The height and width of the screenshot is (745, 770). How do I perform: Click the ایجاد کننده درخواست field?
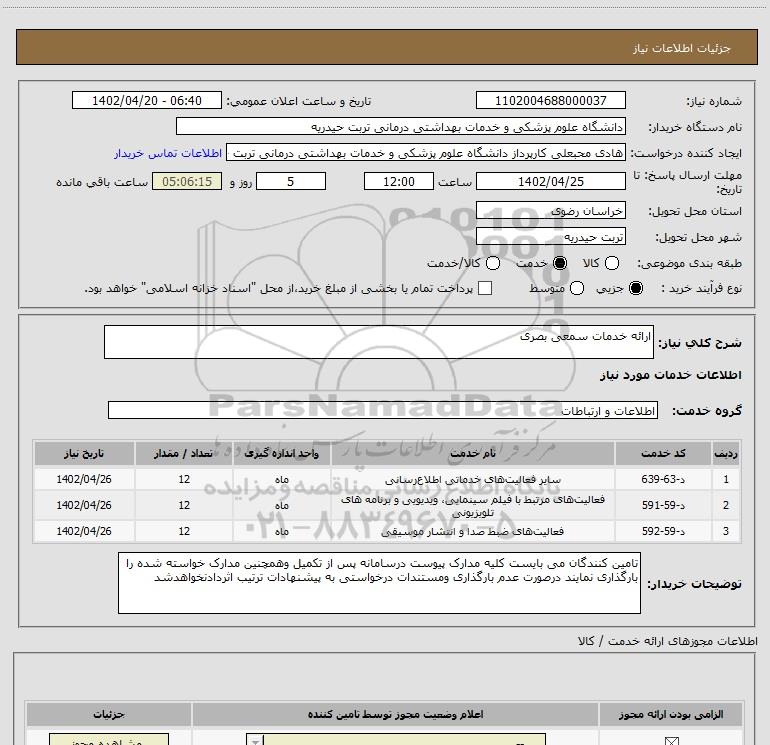426,153
